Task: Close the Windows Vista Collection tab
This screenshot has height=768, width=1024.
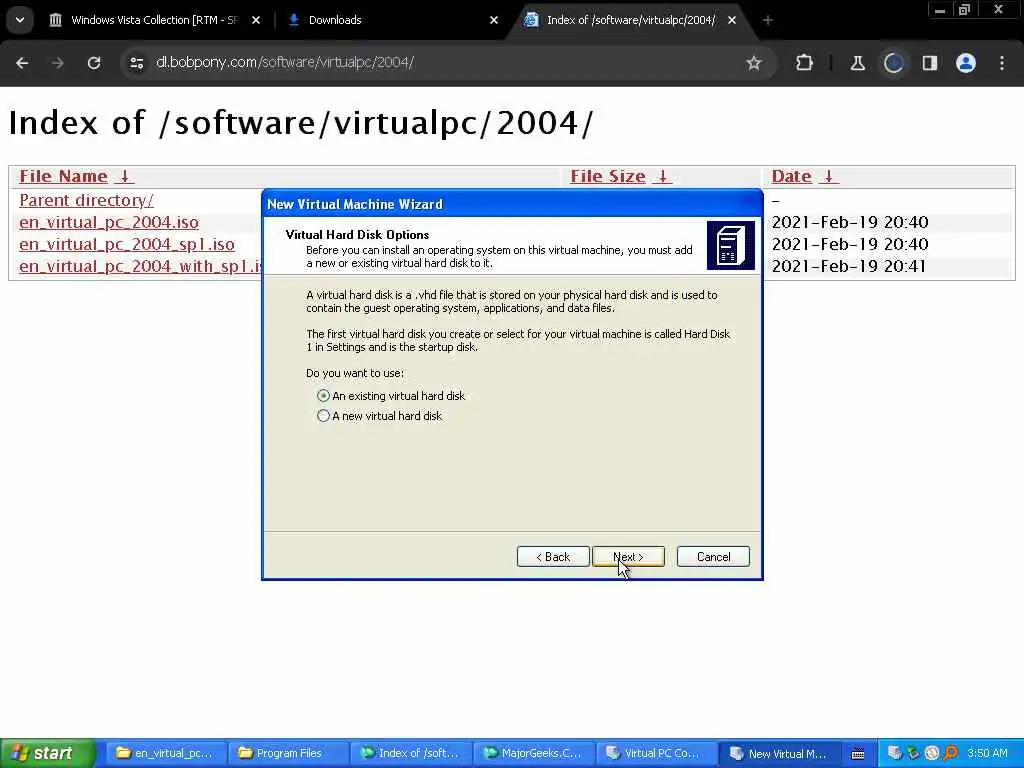Action: [256, 20]
